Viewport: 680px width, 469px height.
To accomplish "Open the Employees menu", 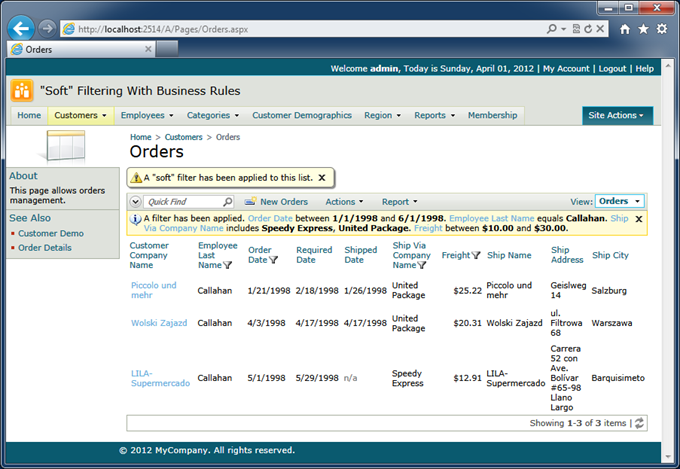I will 147,115.
